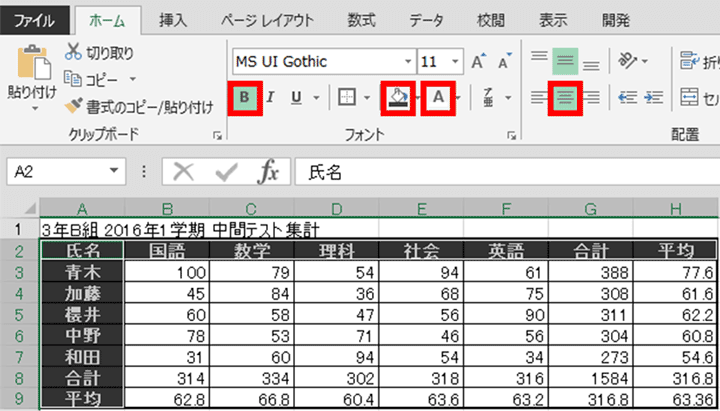Toggle Bold formatting
Screen dimensions: 720x411
click(245, 97)
